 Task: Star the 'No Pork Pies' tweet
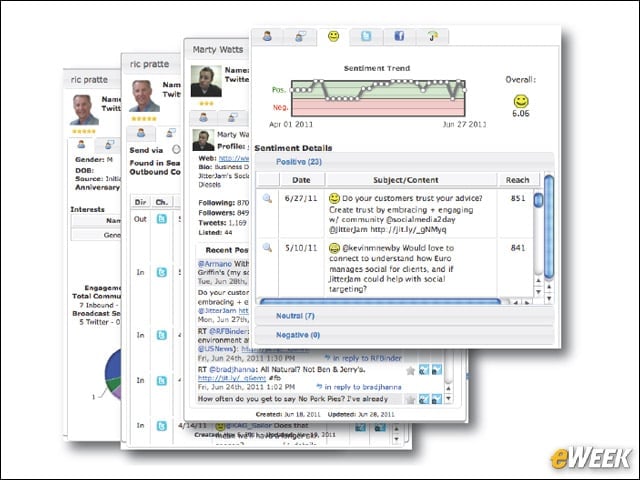(x=411, y=400)
